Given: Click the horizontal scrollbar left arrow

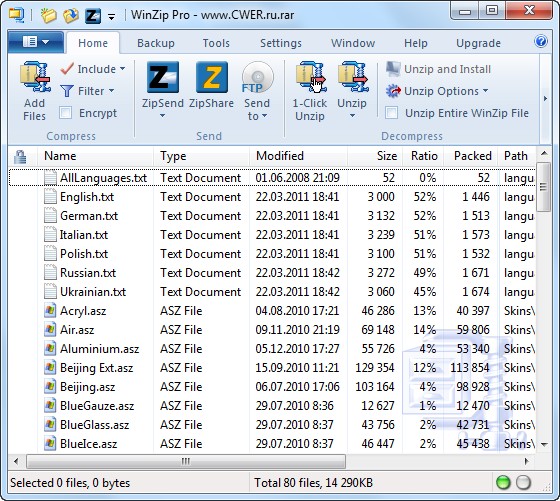Looking at the screenshot, I should tap(16, 461).
